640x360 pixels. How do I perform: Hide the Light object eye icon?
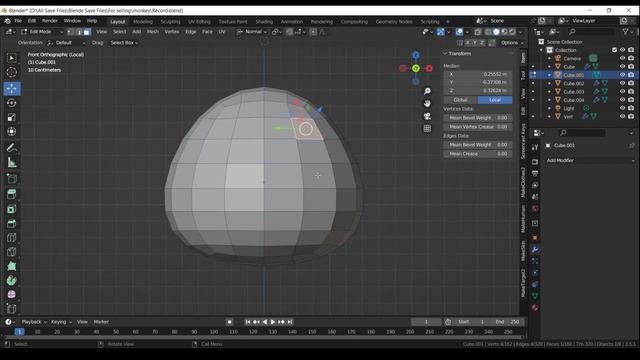click(x=622, y=108)
